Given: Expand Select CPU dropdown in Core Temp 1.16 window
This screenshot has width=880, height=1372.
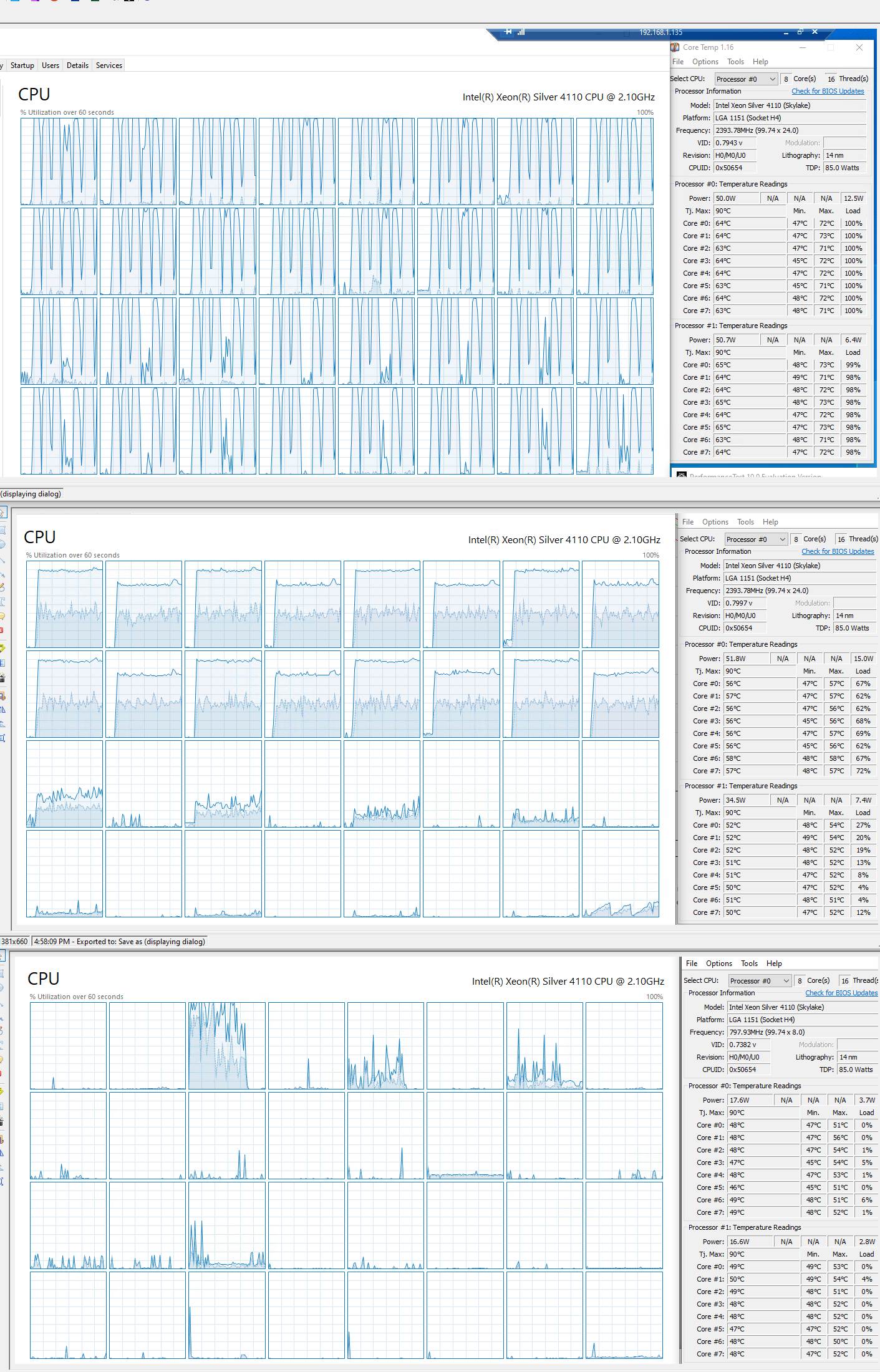Looking at the screenshot, I should coord(746,79).
